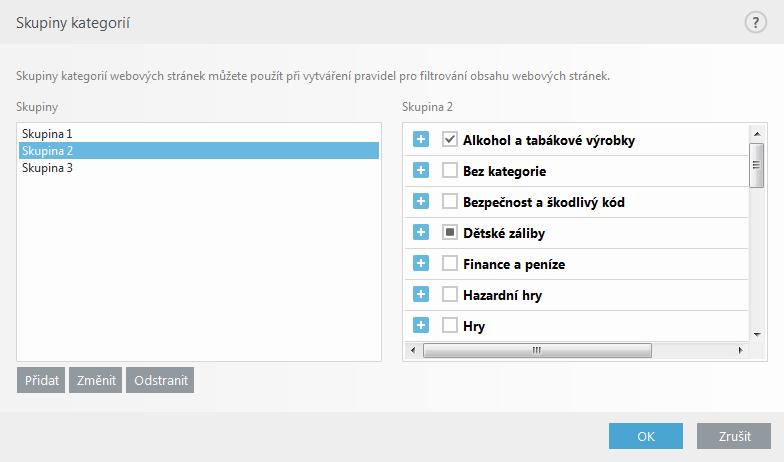784x462 pixels.
Task: Expand Finance a peníze plus icon
Action: (x=420, y=264)
